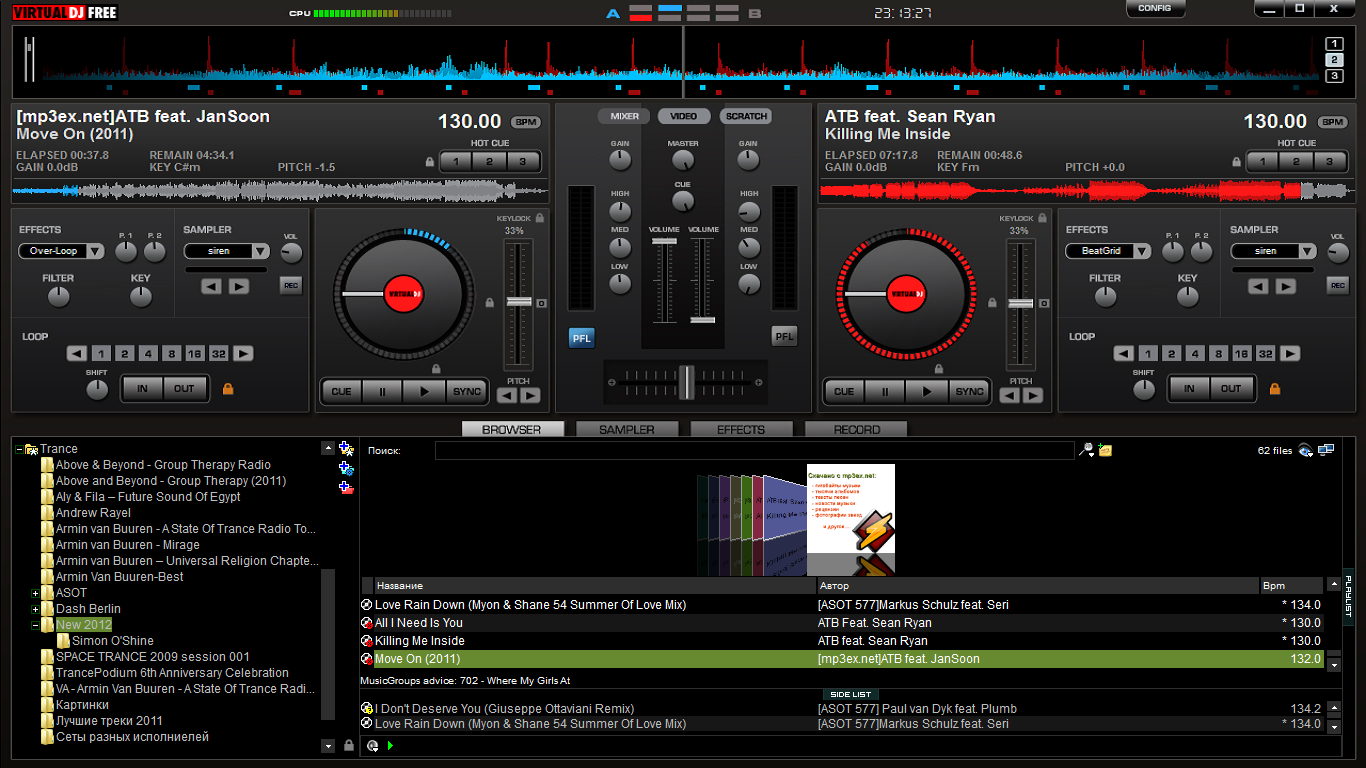Select waveform zoom level 3
The image size is (1366, 768).
1334,76
